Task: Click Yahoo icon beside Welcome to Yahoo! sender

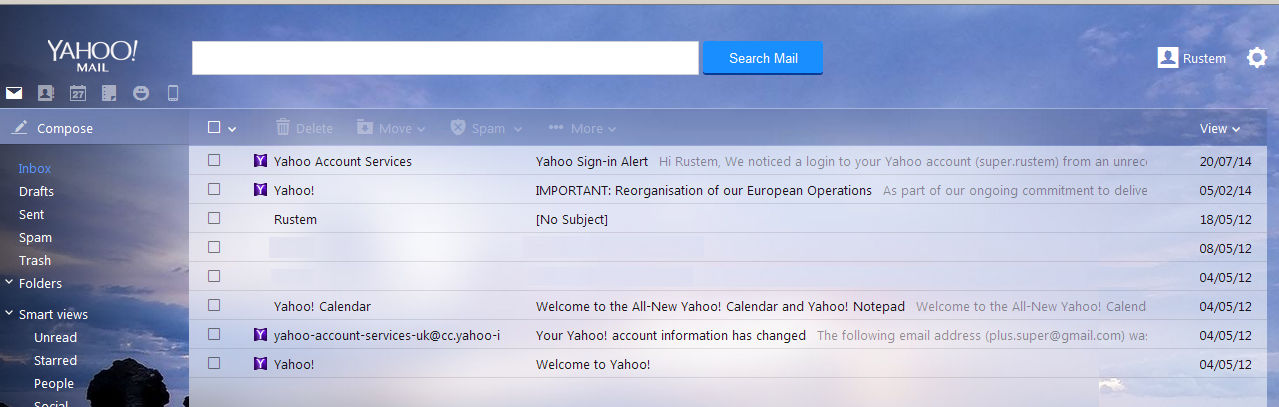Action: 260,364
